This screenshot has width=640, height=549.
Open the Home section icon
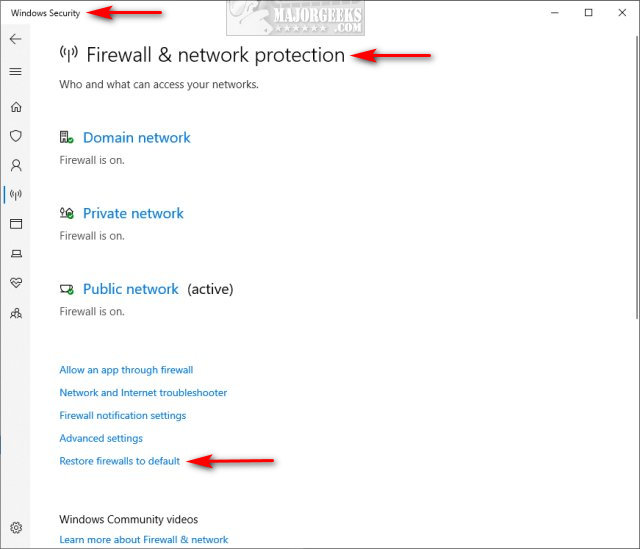coord(16,107)
